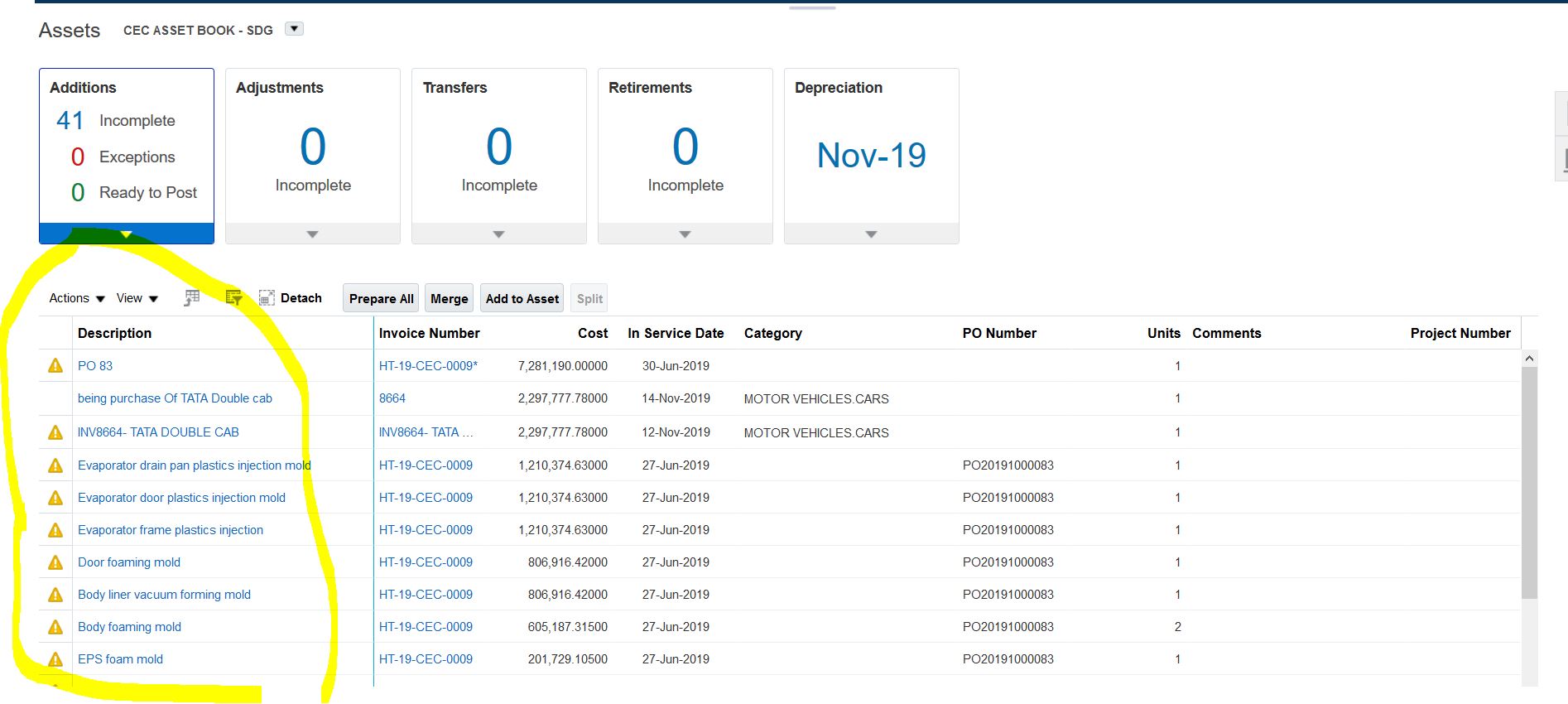The height and width of the screenshot is (704, 1568).
Task: Select the date cell 14-Nov-2019
Action: 676,398
